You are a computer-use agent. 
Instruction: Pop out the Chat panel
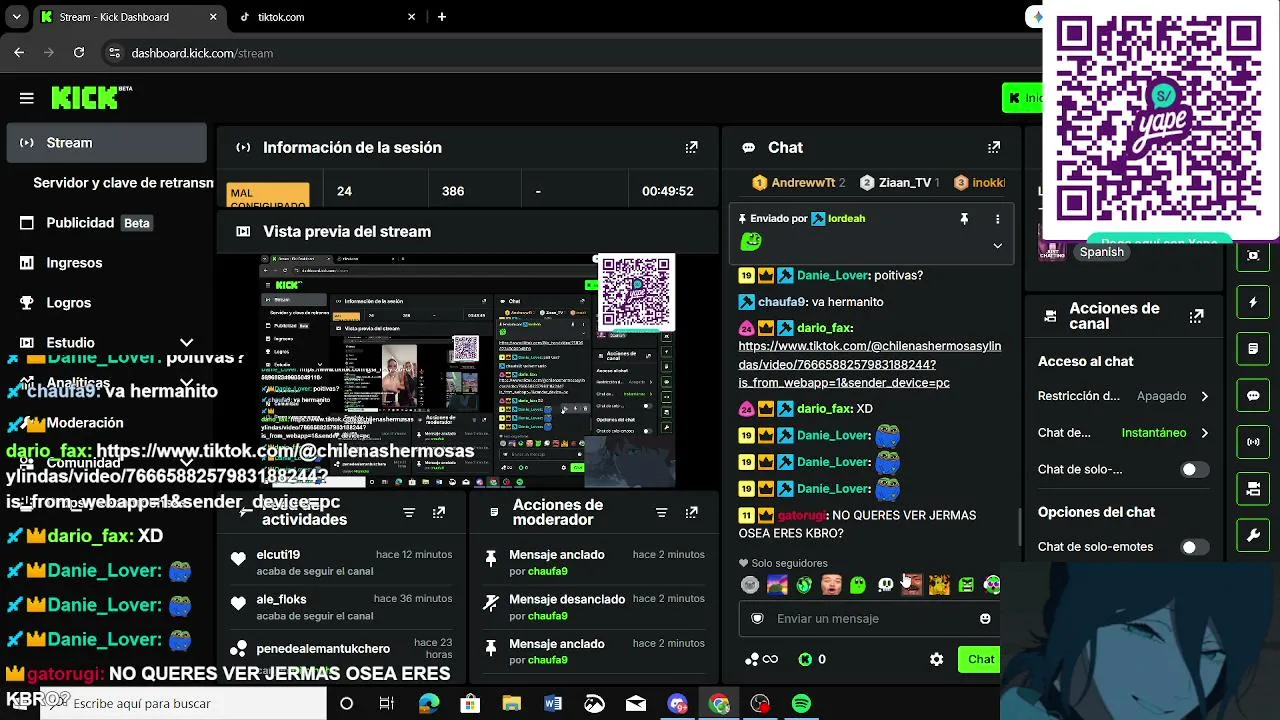point(993,147)
